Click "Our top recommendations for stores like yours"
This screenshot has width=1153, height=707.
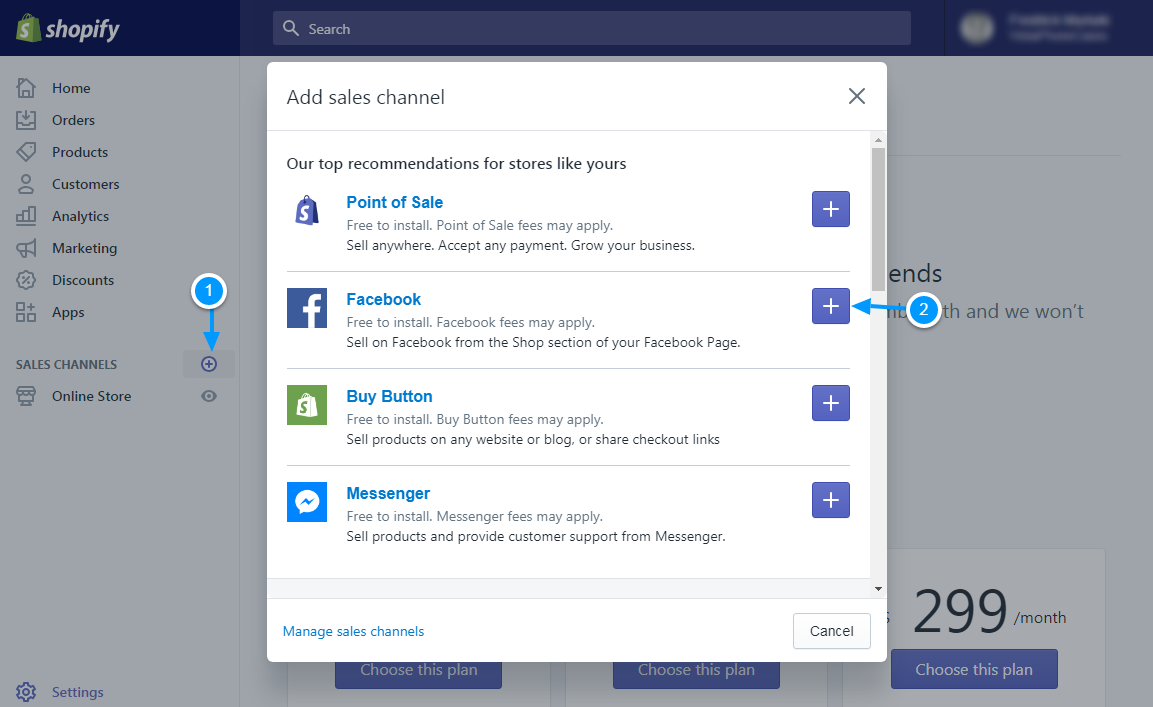[456, 163]
